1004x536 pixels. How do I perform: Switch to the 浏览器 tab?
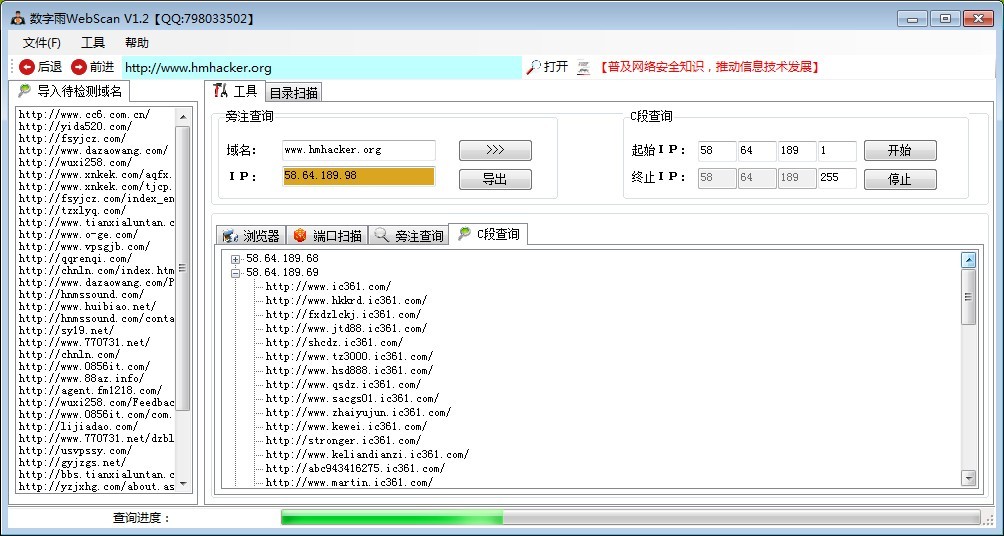(x=251, y=236)
